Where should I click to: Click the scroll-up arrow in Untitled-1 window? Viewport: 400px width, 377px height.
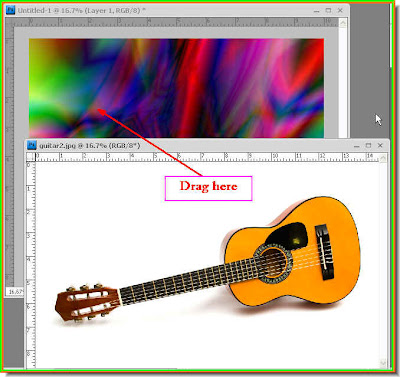(x=343, y=23)
